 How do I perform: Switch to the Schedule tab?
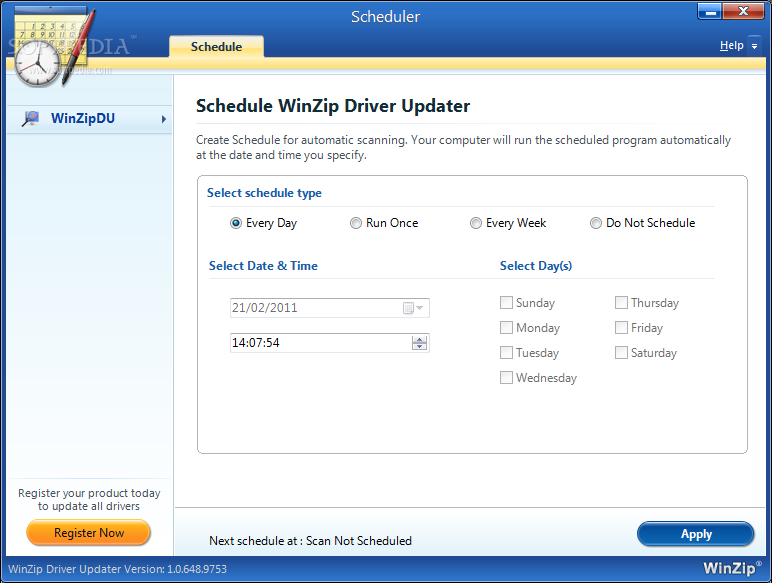pos(216,47)
